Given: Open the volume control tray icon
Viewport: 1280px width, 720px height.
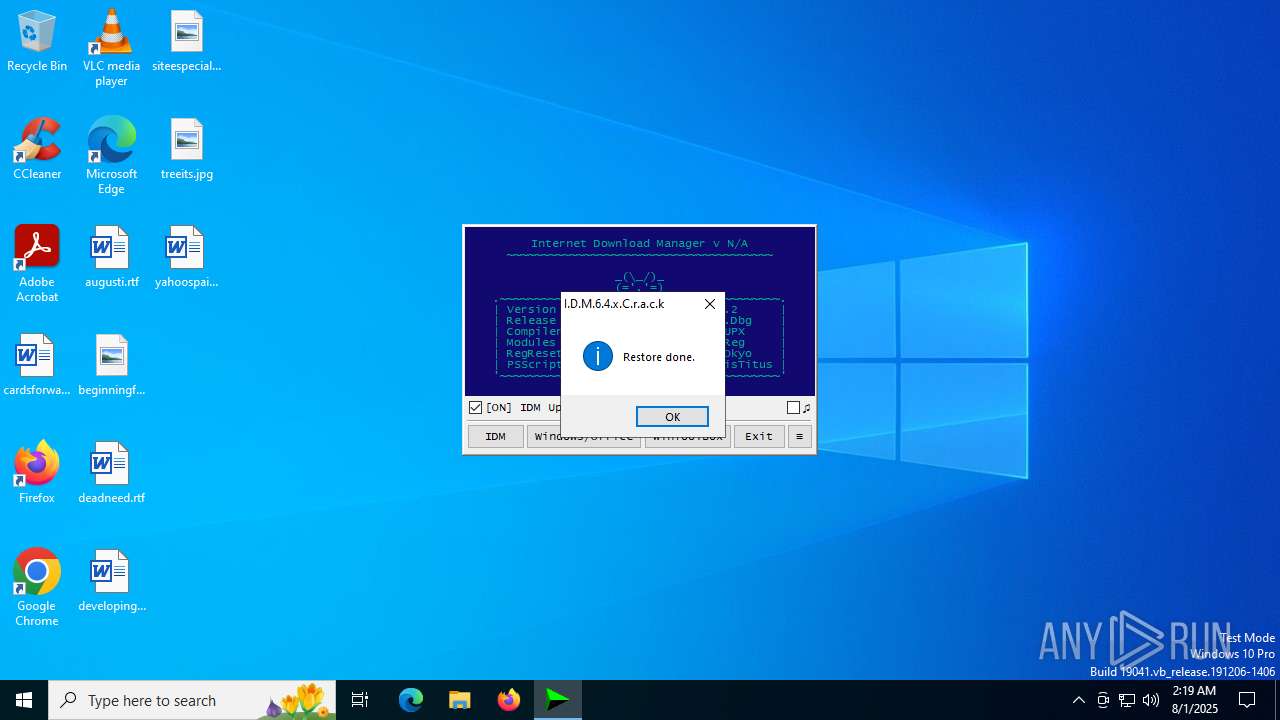Looking at the screenshot, I should pos(1151,700).
